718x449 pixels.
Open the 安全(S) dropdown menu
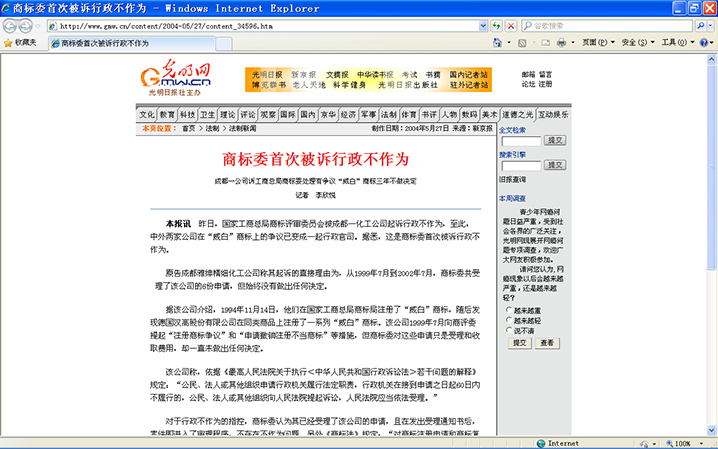coord(637,43)
